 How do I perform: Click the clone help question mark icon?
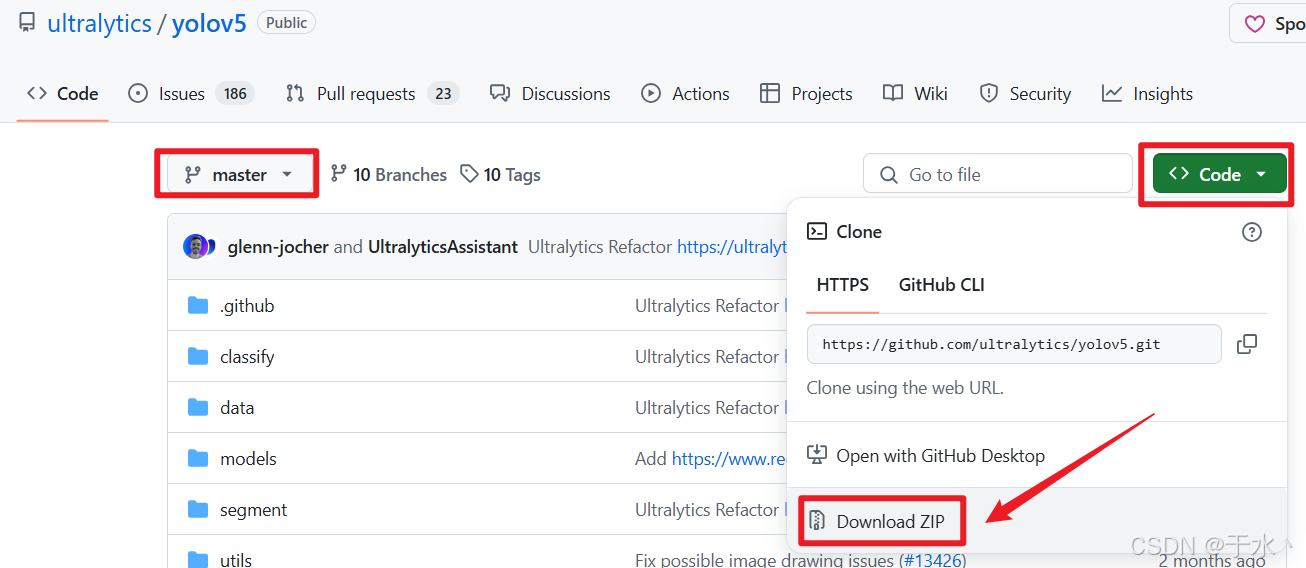point(1251,232)
